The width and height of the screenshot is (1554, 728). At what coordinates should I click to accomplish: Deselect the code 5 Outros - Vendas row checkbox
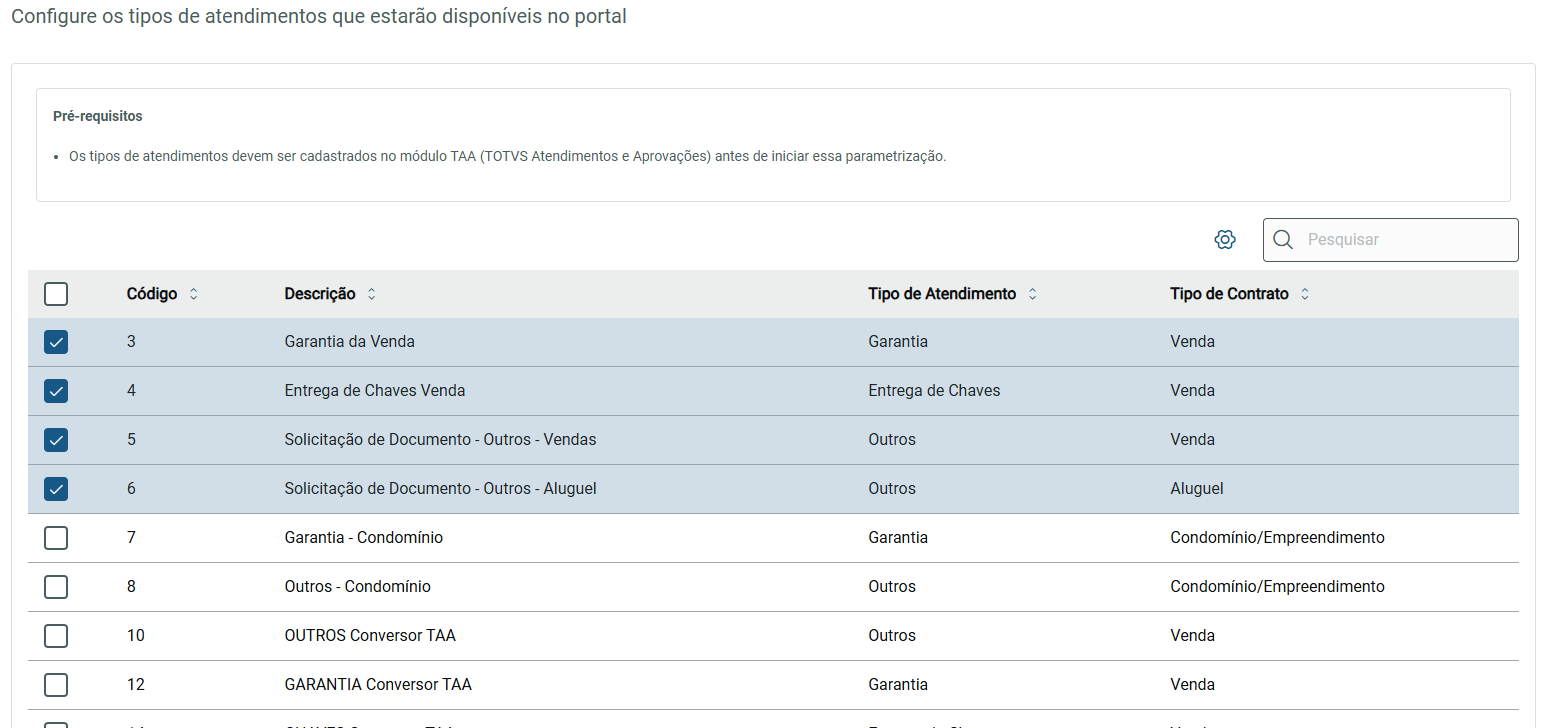tap(56, 440)
